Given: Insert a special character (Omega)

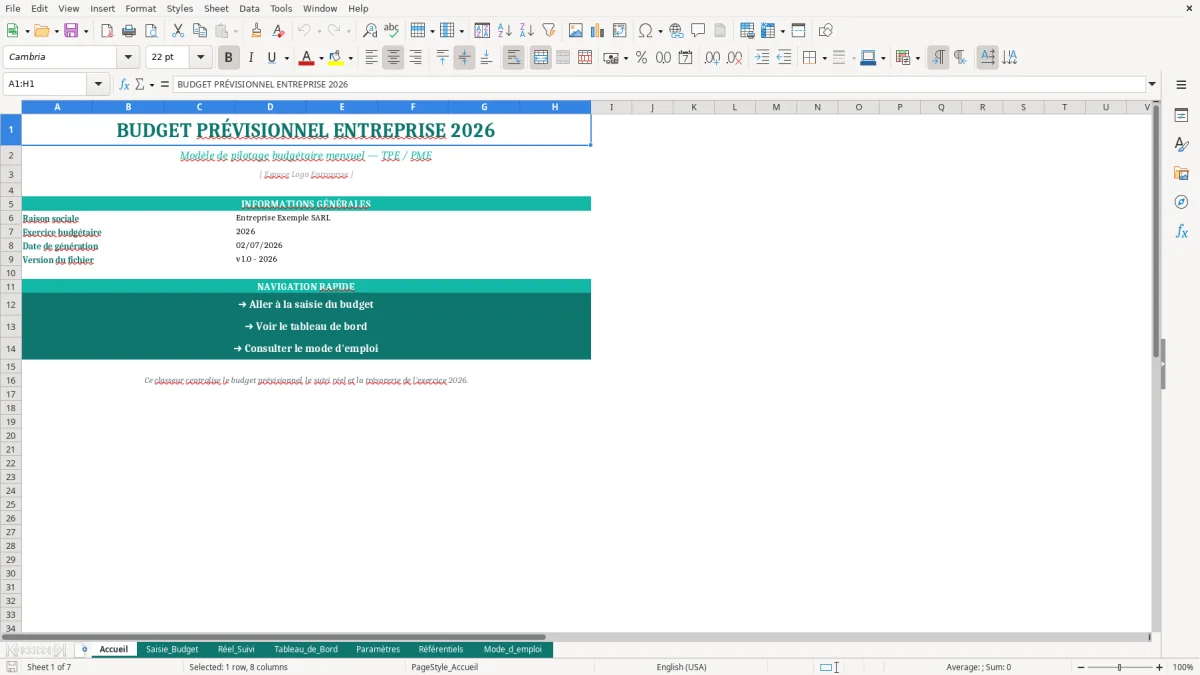Looking at the screenshot, I should [x=646, y=31].
